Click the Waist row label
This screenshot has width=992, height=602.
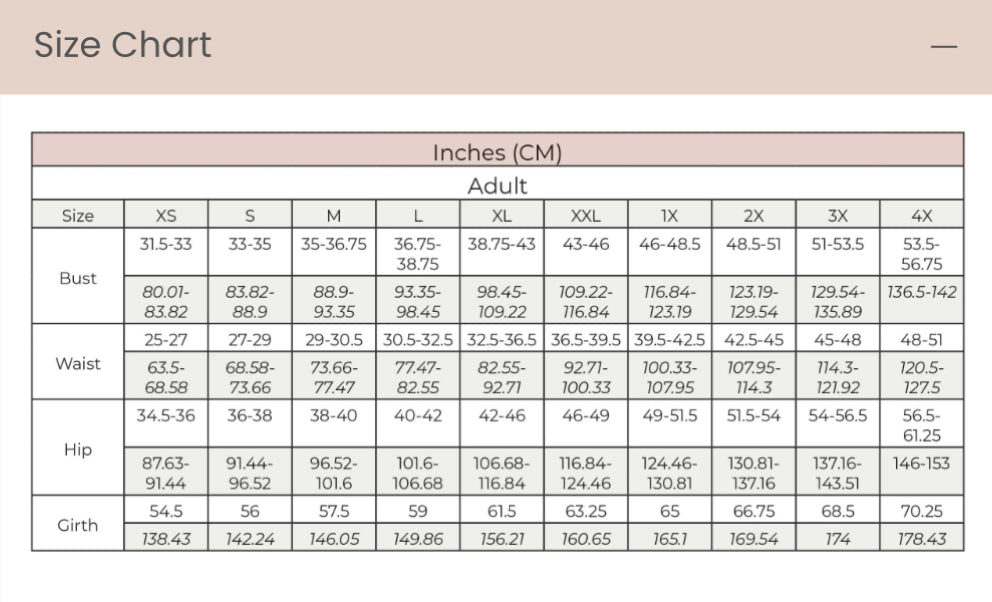(x=78, y=363)
